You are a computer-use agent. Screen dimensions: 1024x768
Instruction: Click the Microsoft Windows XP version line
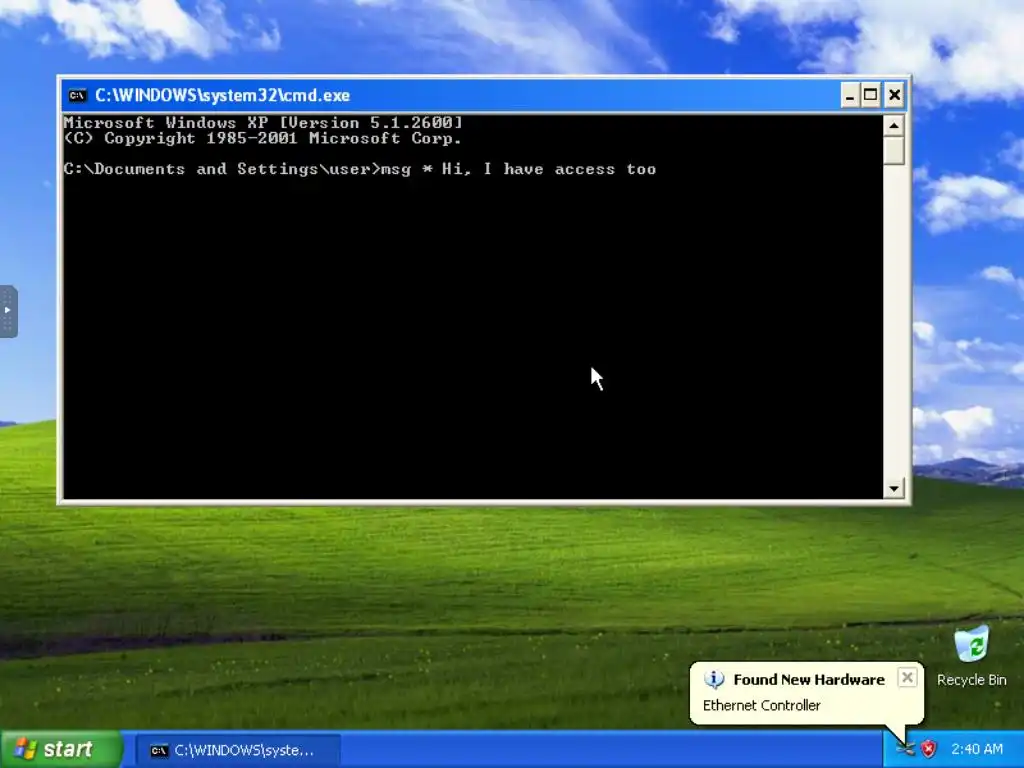pos(263,123)
